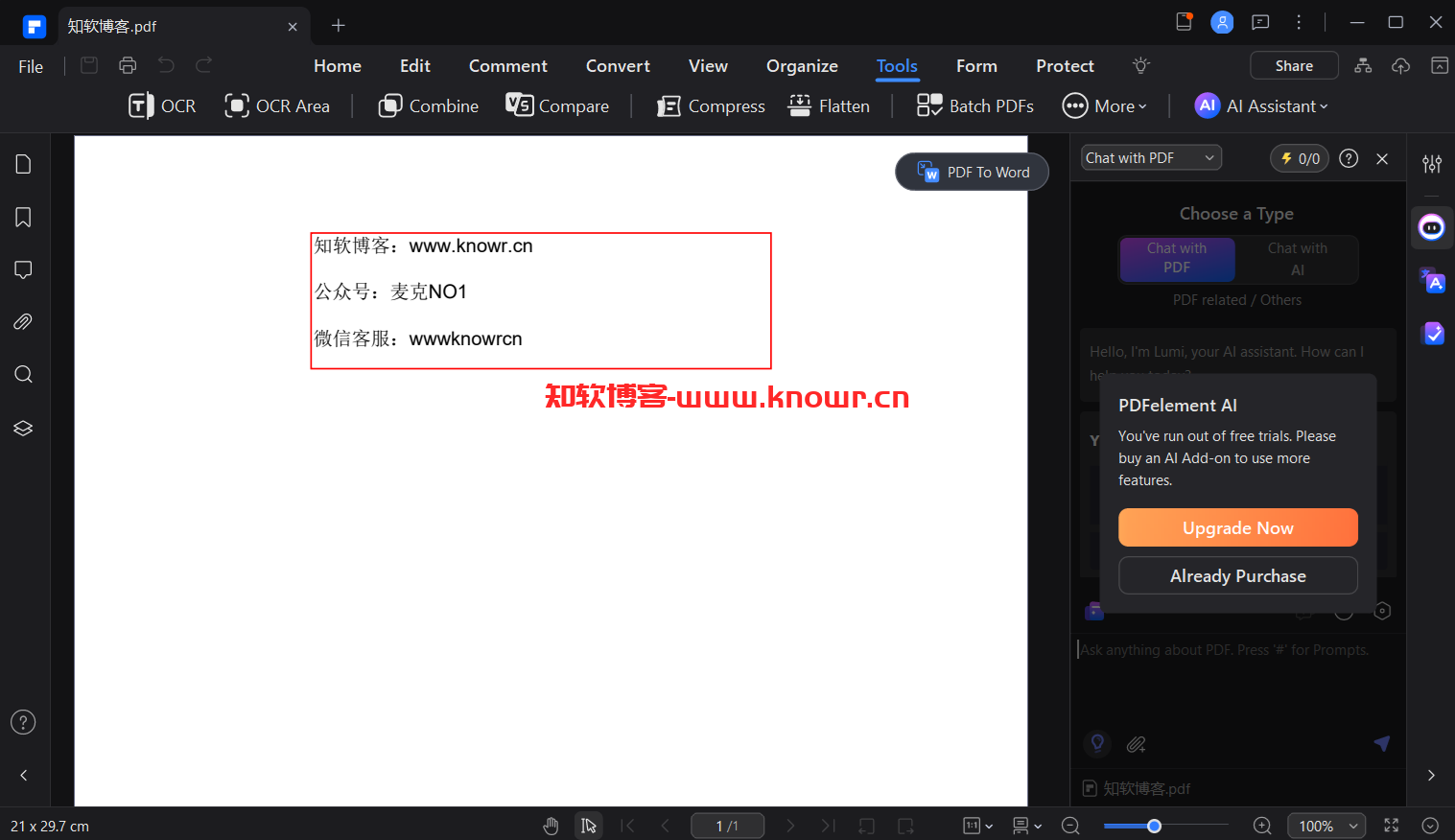Image resolution: width=1455 pixels, height=840 pixels.
Task: Zoom in with the plus icon
Action: click(1262, 826)
